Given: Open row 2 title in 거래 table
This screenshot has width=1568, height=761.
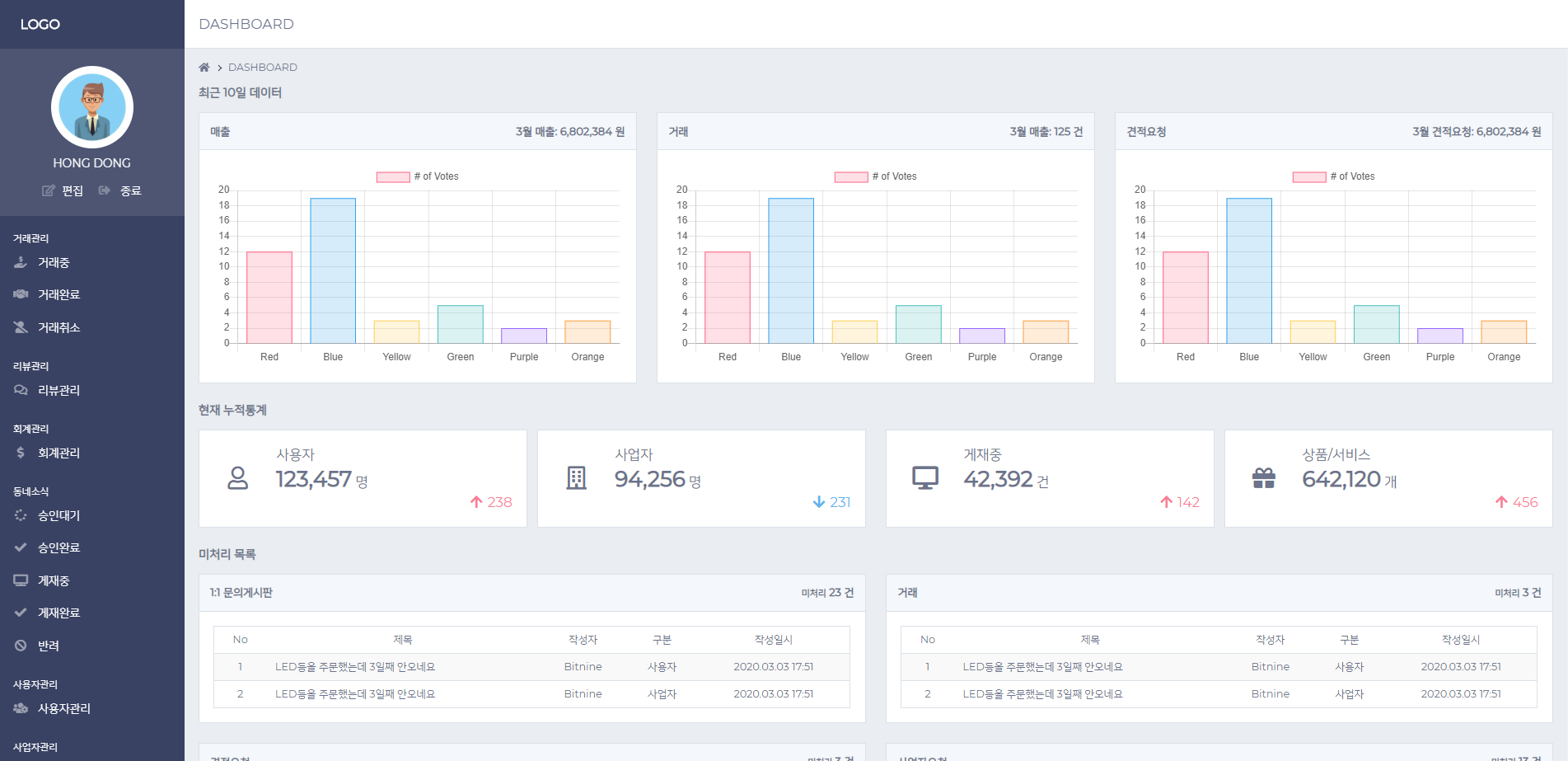Looking at the screenshot, I should click(1043, 694).
